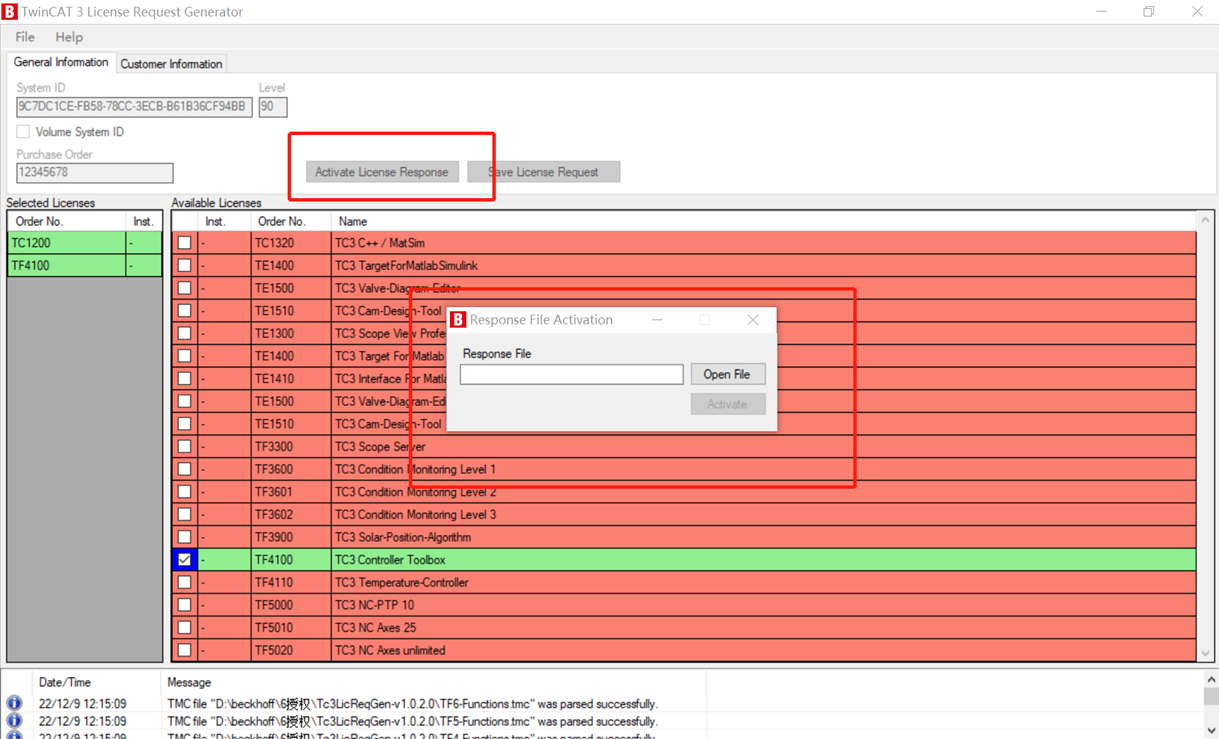Uncheck the TF4100 Controller Toolbox license
1219x739 pixels.
click(184, 560)
